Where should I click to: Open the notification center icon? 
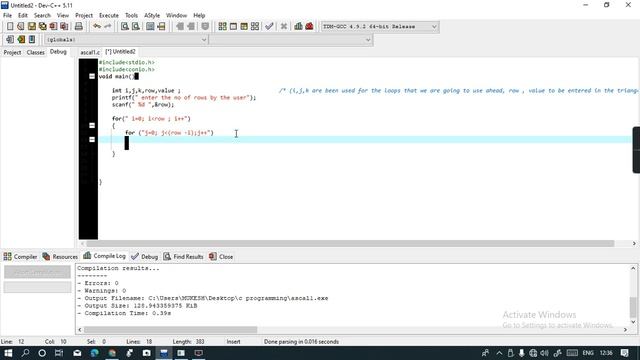click(624, 353)
